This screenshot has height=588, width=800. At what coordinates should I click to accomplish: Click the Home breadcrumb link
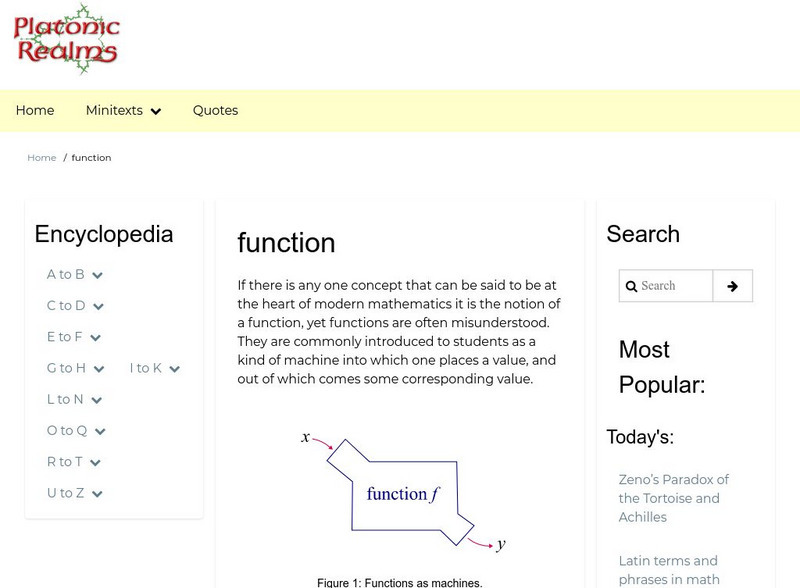[x=42, y=158]
